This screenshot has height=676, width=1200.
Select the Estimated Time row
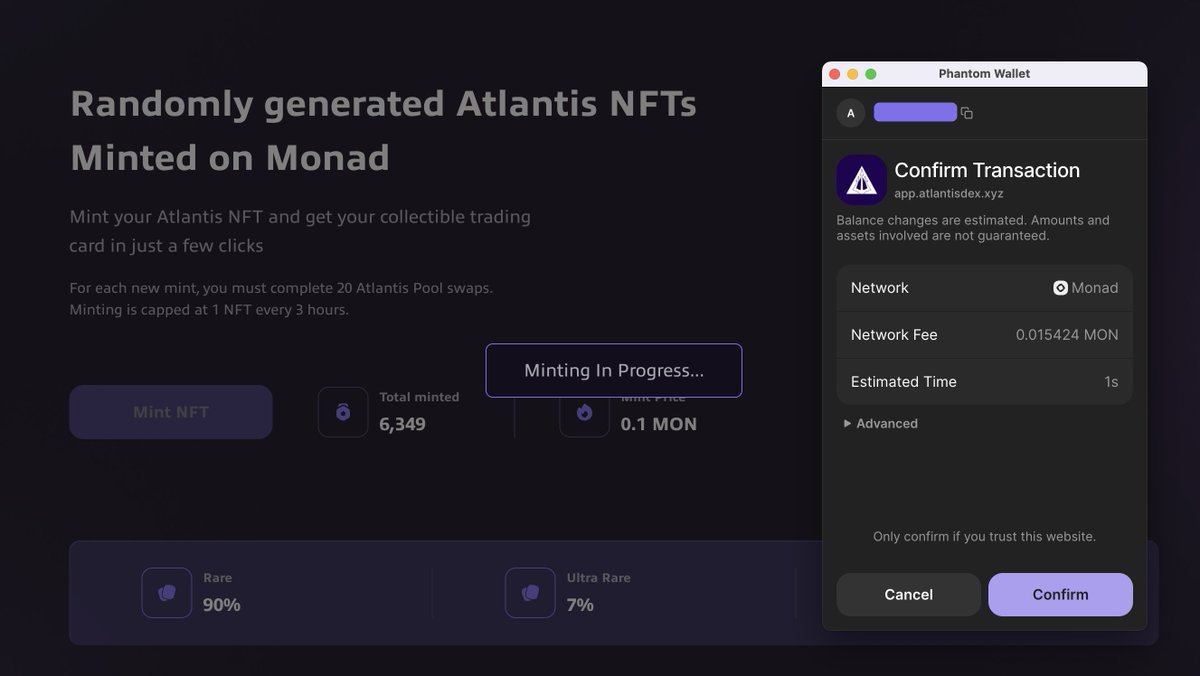(984, 382)
